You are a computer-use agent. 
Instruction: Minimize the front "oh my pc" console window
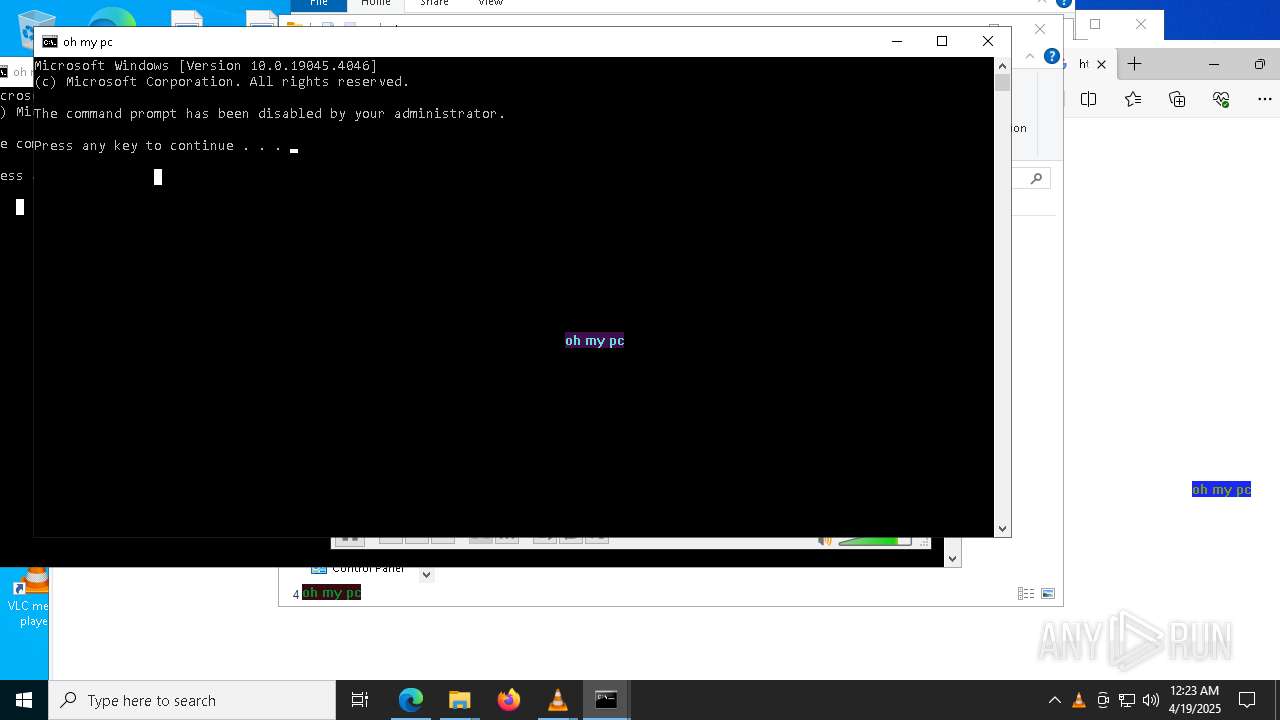897,41
